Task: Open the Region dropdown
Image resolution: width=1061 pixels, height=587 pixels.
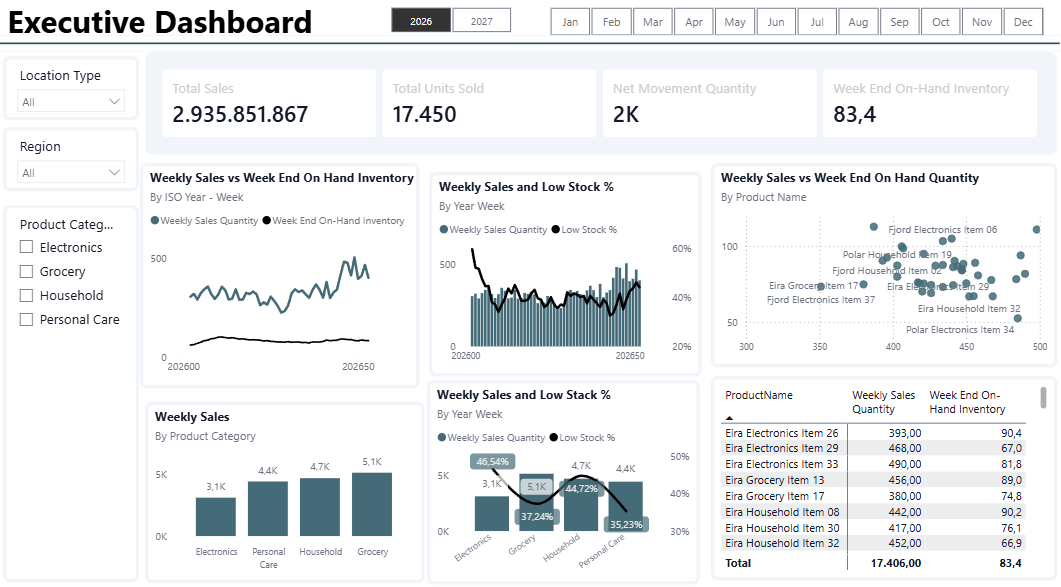Action: [70, 173]
